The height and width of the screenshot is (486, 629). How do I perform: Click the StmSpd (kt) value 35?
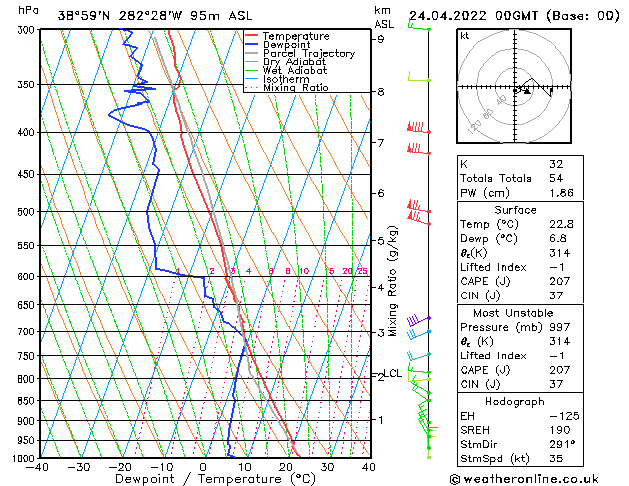(x=556, y=458)
